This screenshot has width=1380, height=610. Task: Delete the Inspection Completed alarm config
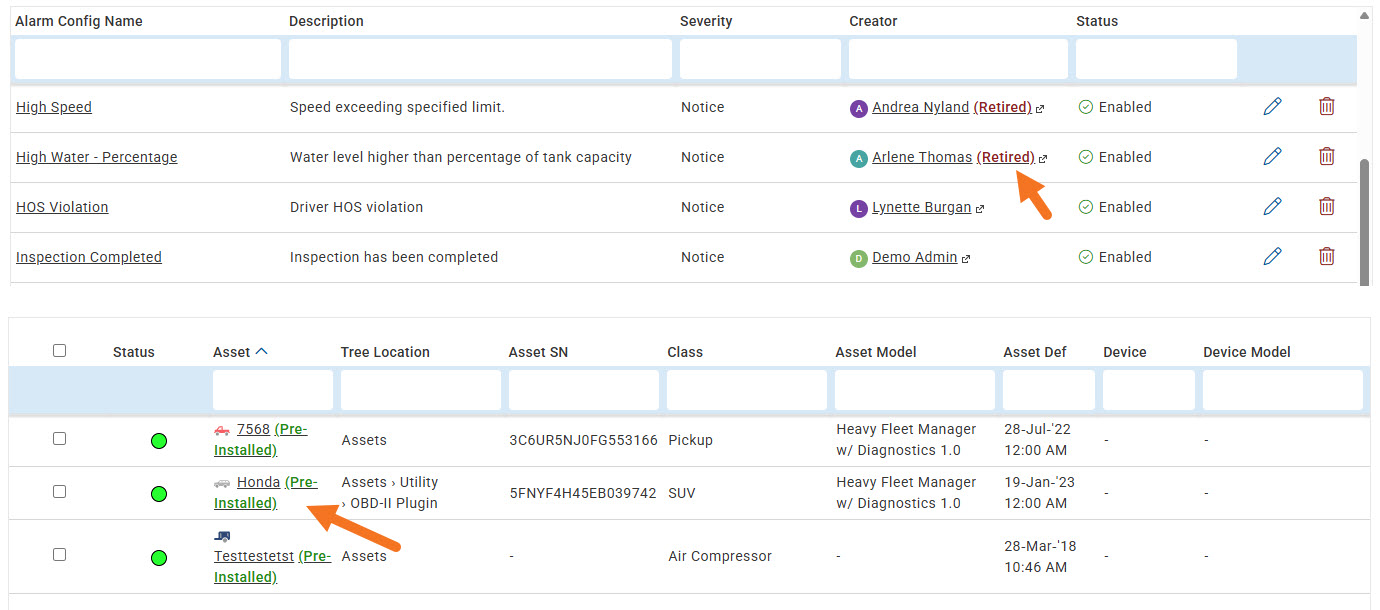(1326, 256)
